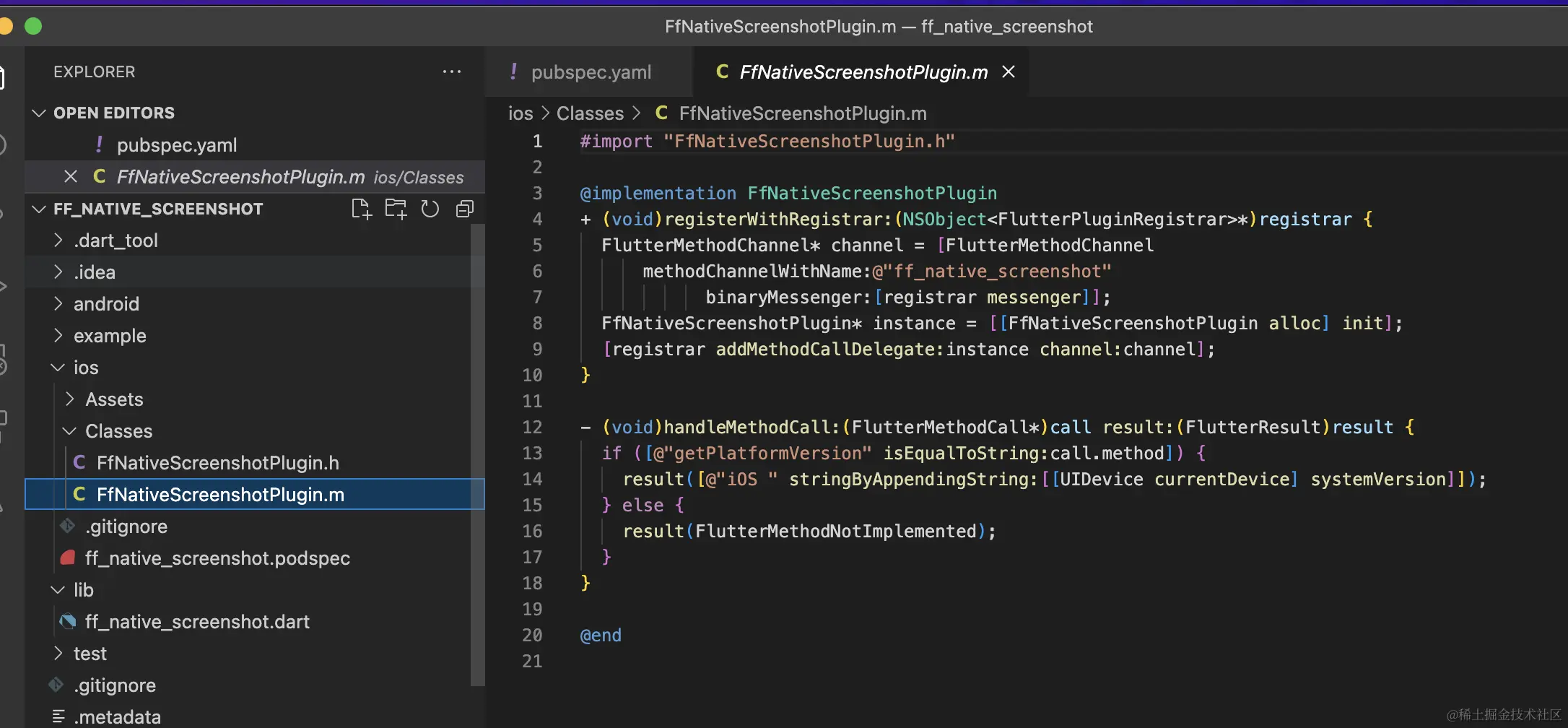This screenshot has height=728, width=1568.
Task: Open pubspec.yaml from Open Editors
Action: click(255, 144)
